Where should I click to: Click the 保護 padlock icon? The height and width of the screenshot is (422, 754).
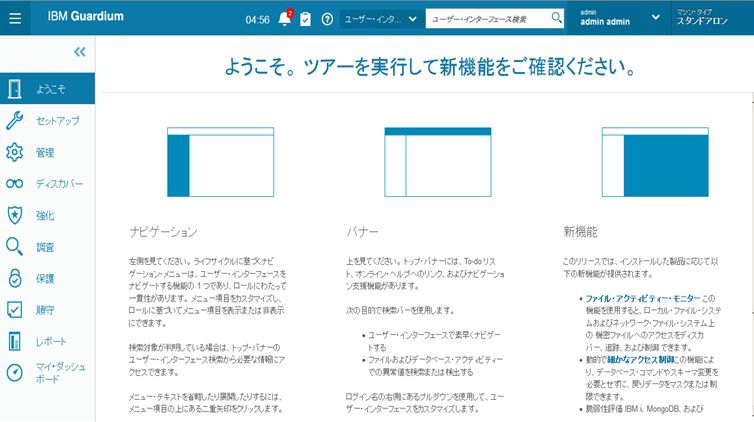[14, 278]
